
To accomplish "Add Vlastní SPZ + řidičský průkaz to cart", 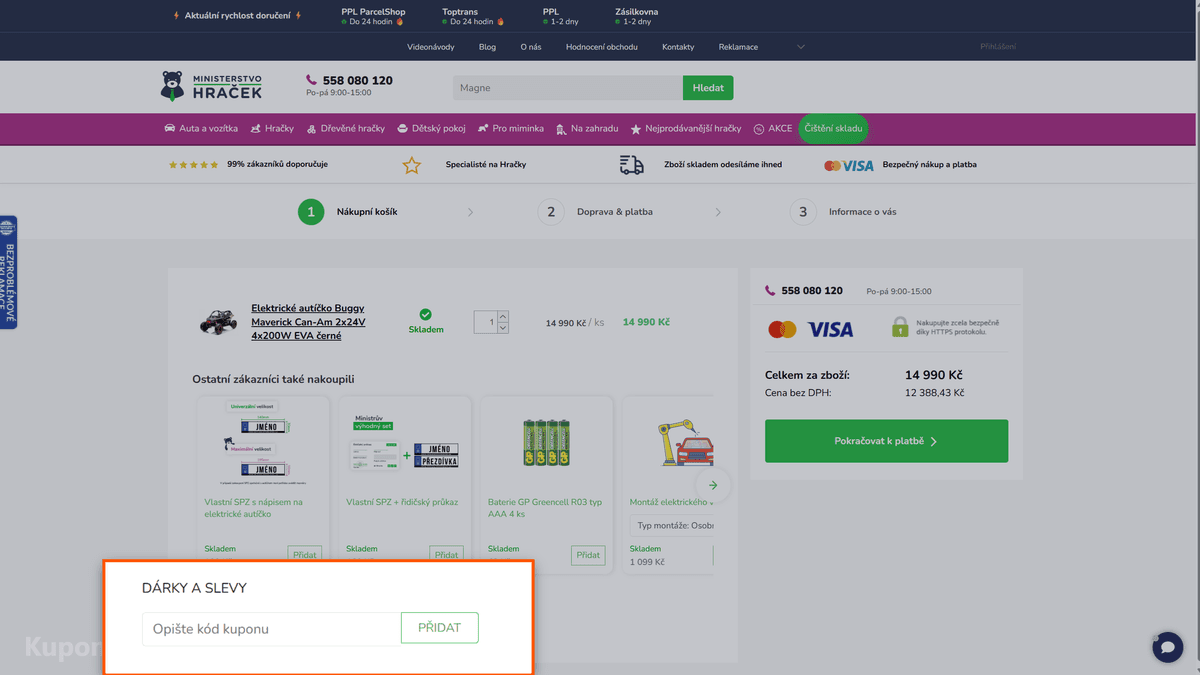I will click(447, 555).
